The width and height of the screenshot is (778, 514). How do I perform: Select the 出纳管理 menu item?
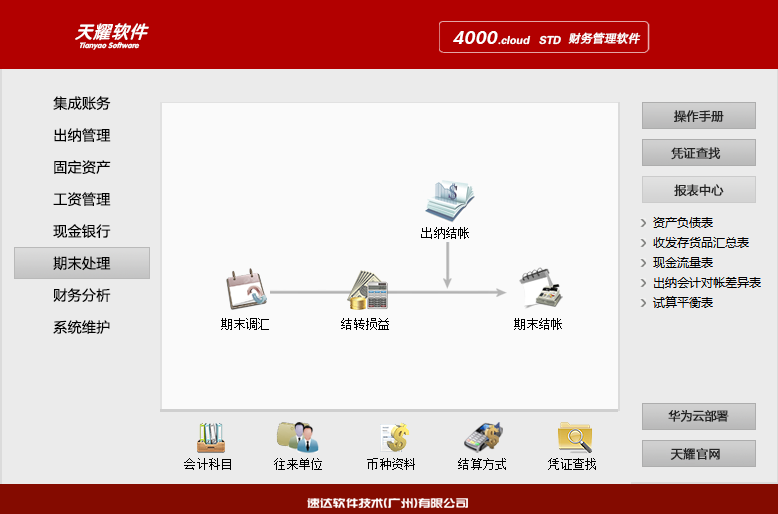click(82, 135)
